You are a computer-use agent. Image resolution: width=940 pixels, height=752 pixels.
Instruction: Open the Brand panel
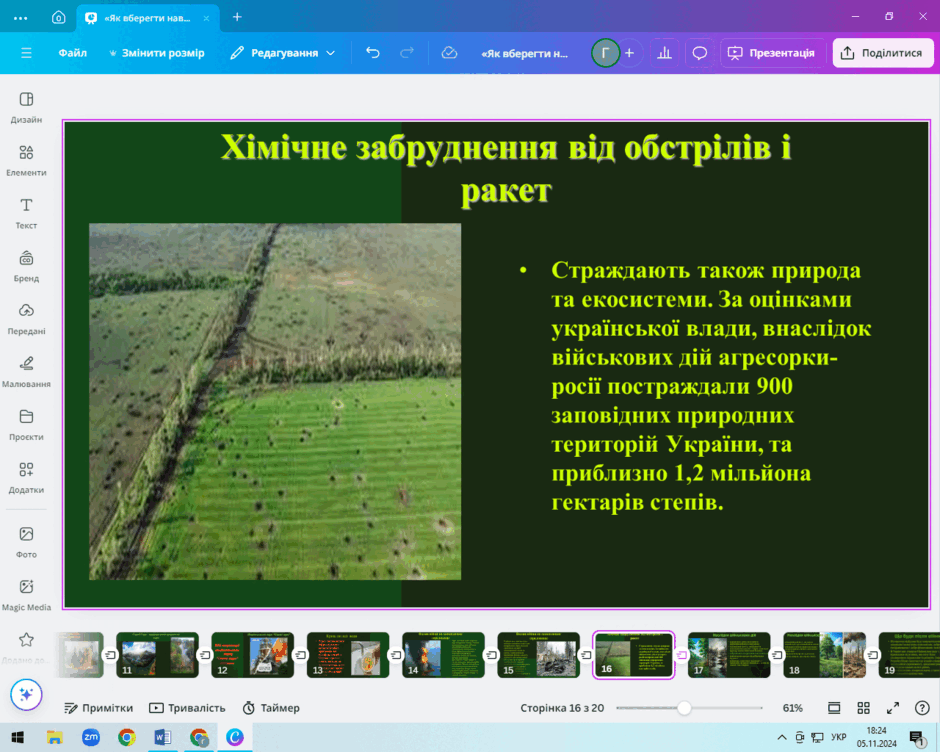[26, 266]
